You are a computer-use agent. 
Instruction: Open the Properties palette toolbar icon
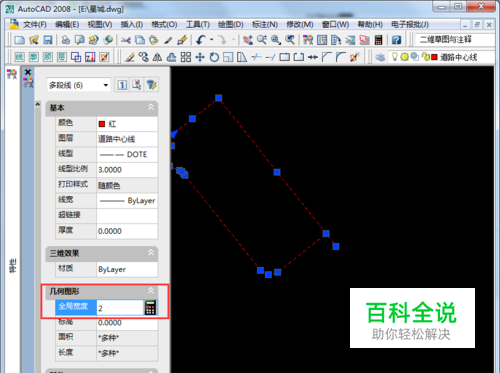point(308,40)
